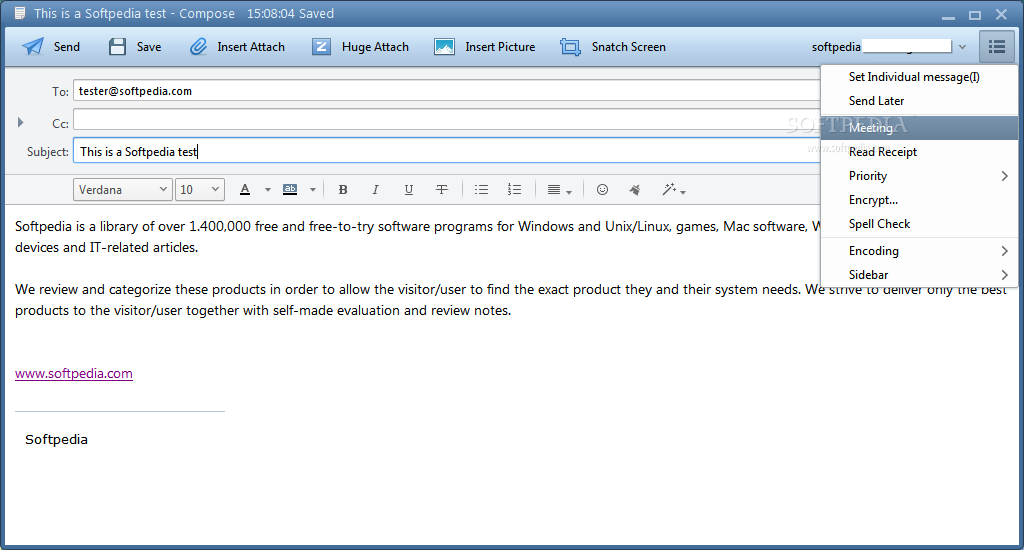Screen dimensions: 1024x550
Task: Choose Spell Check from the menu
Action: tap(919, 223)
